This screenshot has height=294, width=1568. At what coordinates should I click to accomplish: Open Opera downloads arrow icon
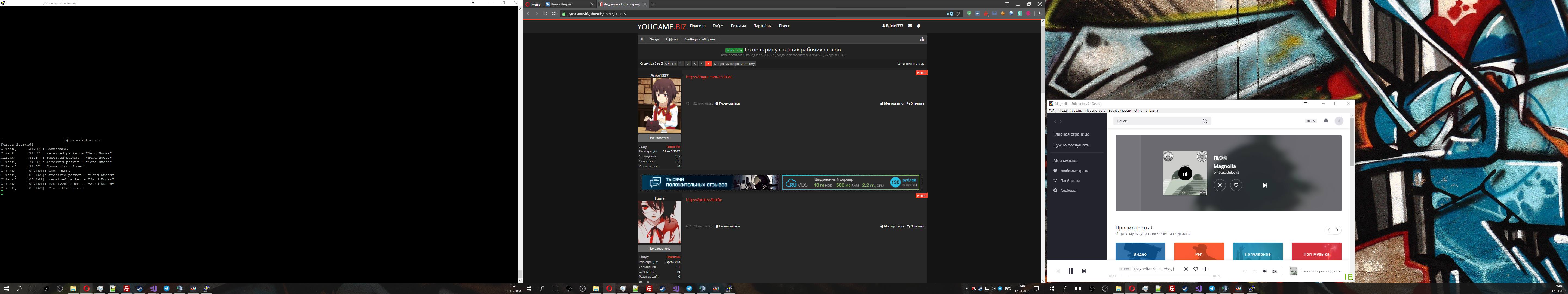tap(1040, 13)
